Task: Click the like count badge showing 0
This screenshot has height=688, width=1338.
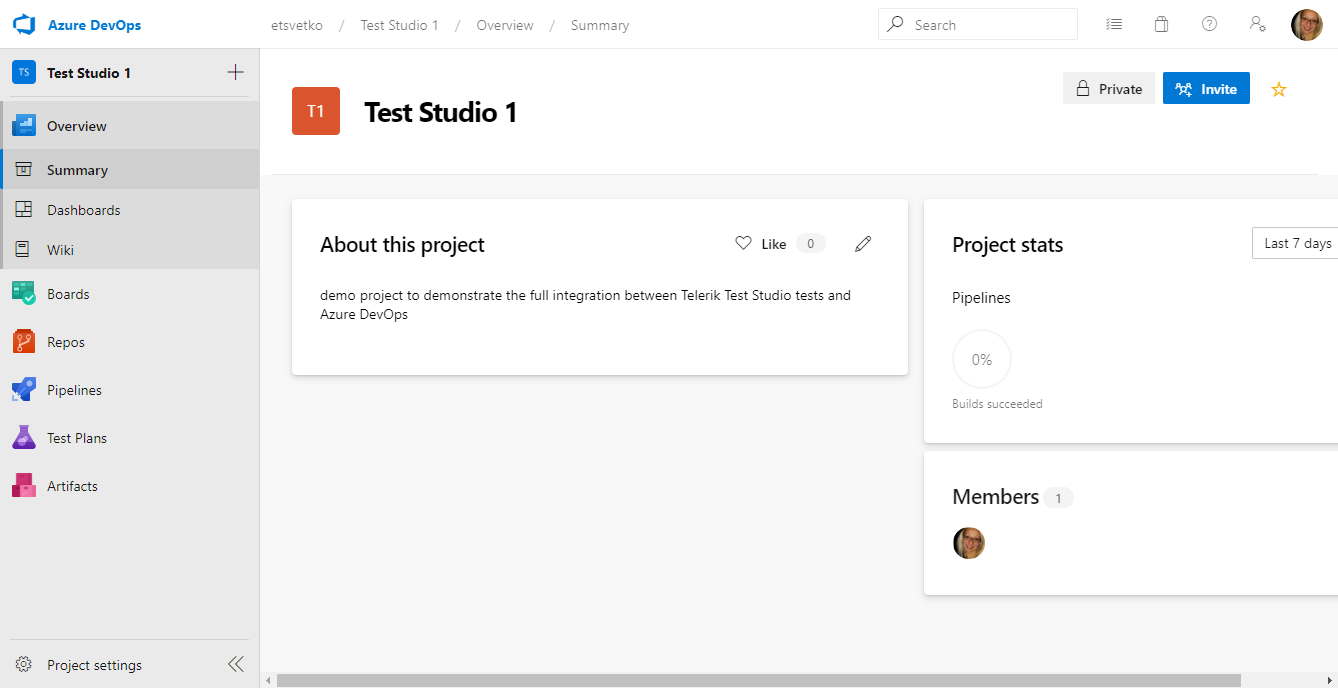Action: coord(811,243)
